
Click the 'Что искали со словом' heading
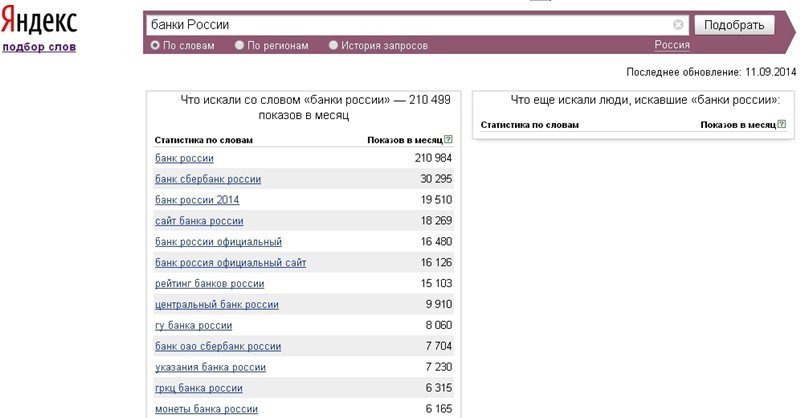(x=315, y=107)
